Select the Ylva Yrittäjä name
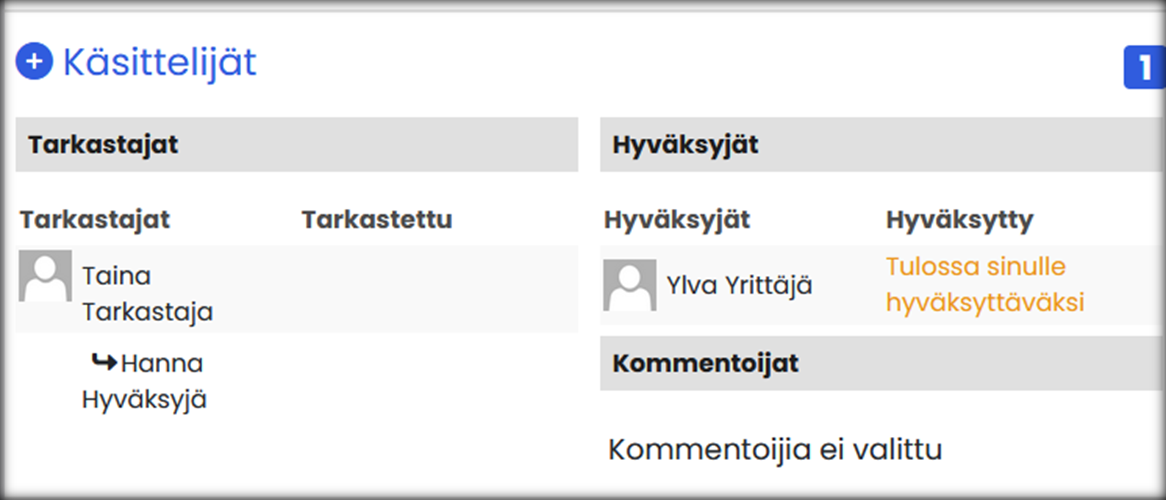The width and height of the screenshot is (1166, 500). [739, 286]
